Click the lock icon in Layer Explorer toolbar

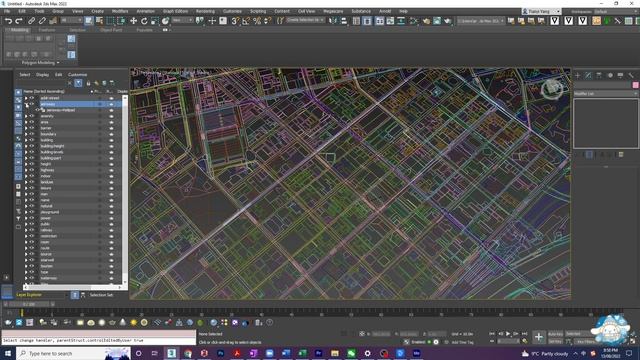[88, 83]
